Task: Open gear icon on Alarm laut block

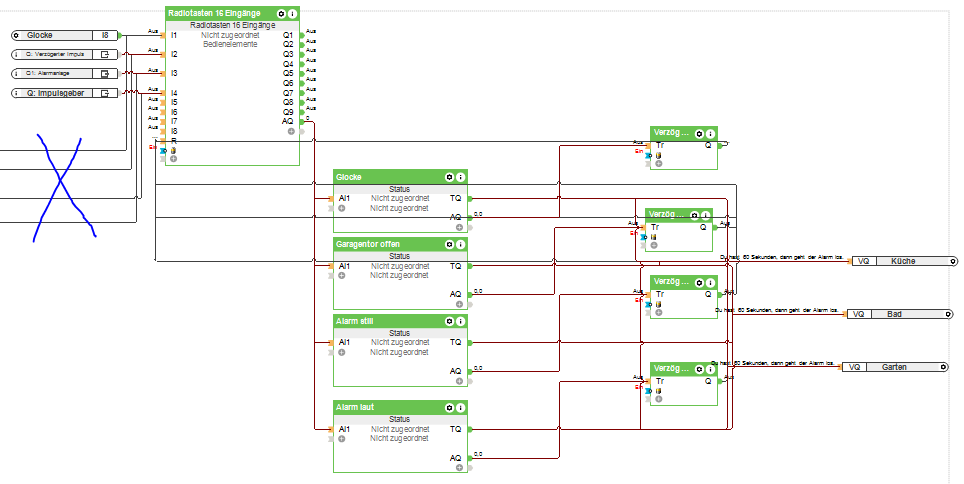Action: (x=449, y=407)
